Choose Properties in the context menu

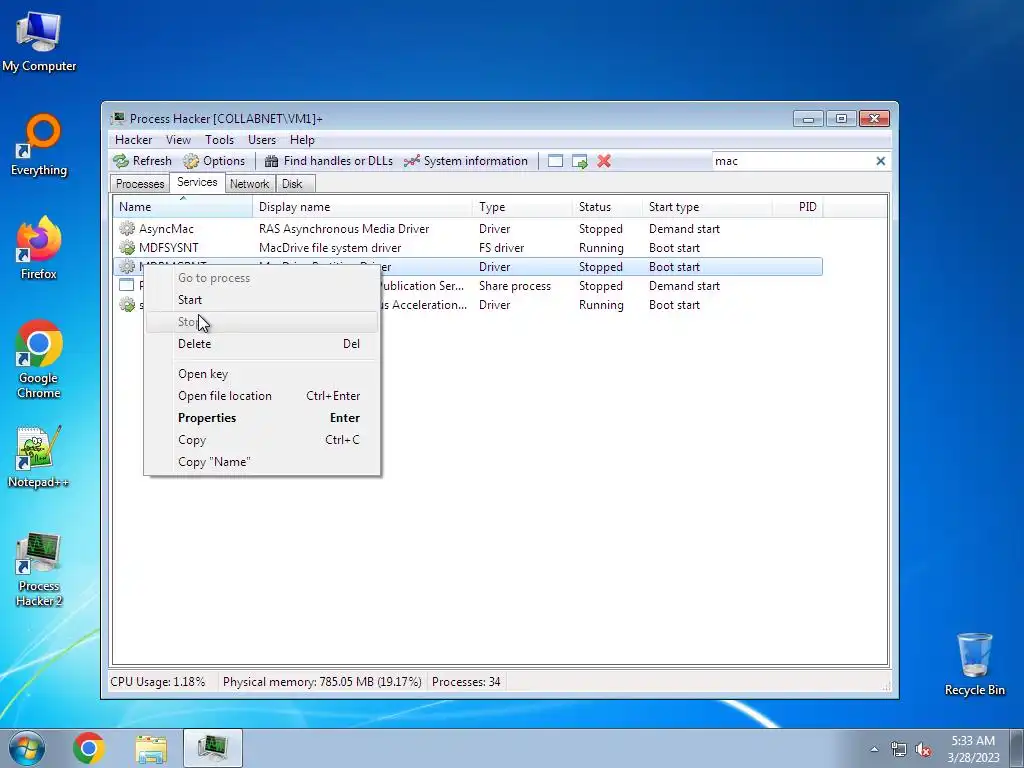tap(261, 418)
